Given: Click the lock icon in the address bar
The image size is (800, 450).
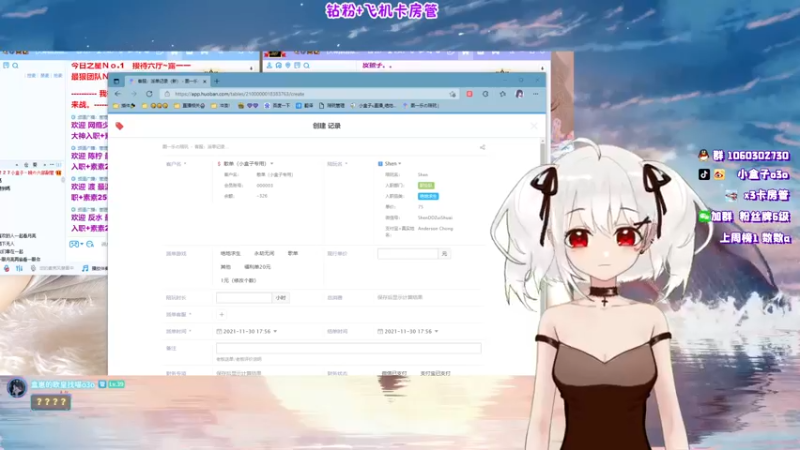Looking at the screenshot, I should pyautogui.click(x=167, y=94).
